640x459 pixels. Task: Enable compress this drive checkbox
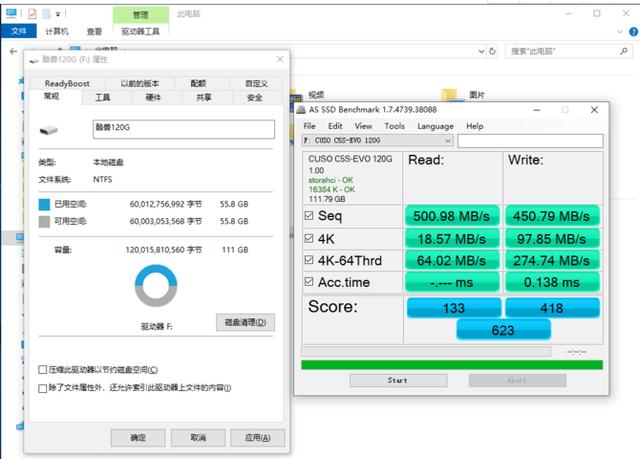pyautogui.click(x=42, y=370)
